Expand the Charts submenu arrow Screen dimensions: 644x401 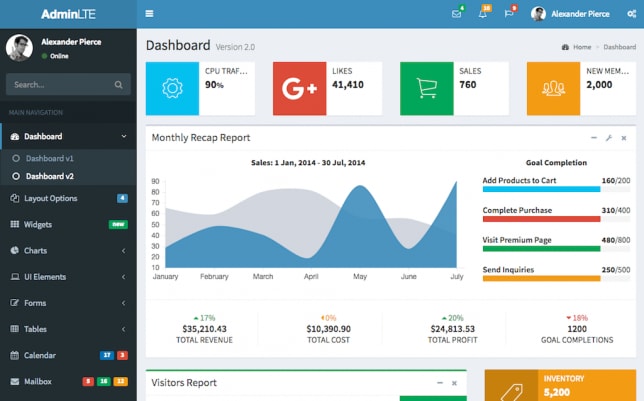(x=124, y=251)
